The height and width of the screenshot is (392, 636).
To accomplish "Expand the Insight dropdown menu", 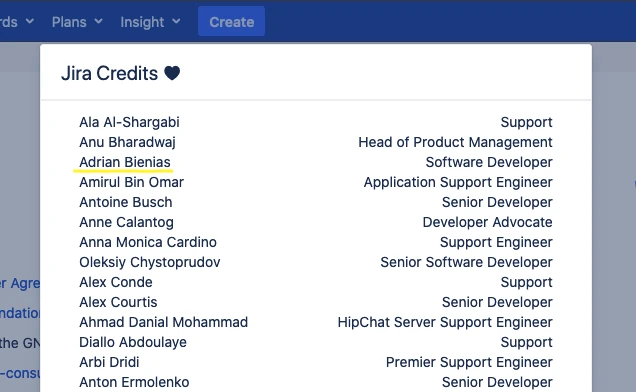I will 150,22.
